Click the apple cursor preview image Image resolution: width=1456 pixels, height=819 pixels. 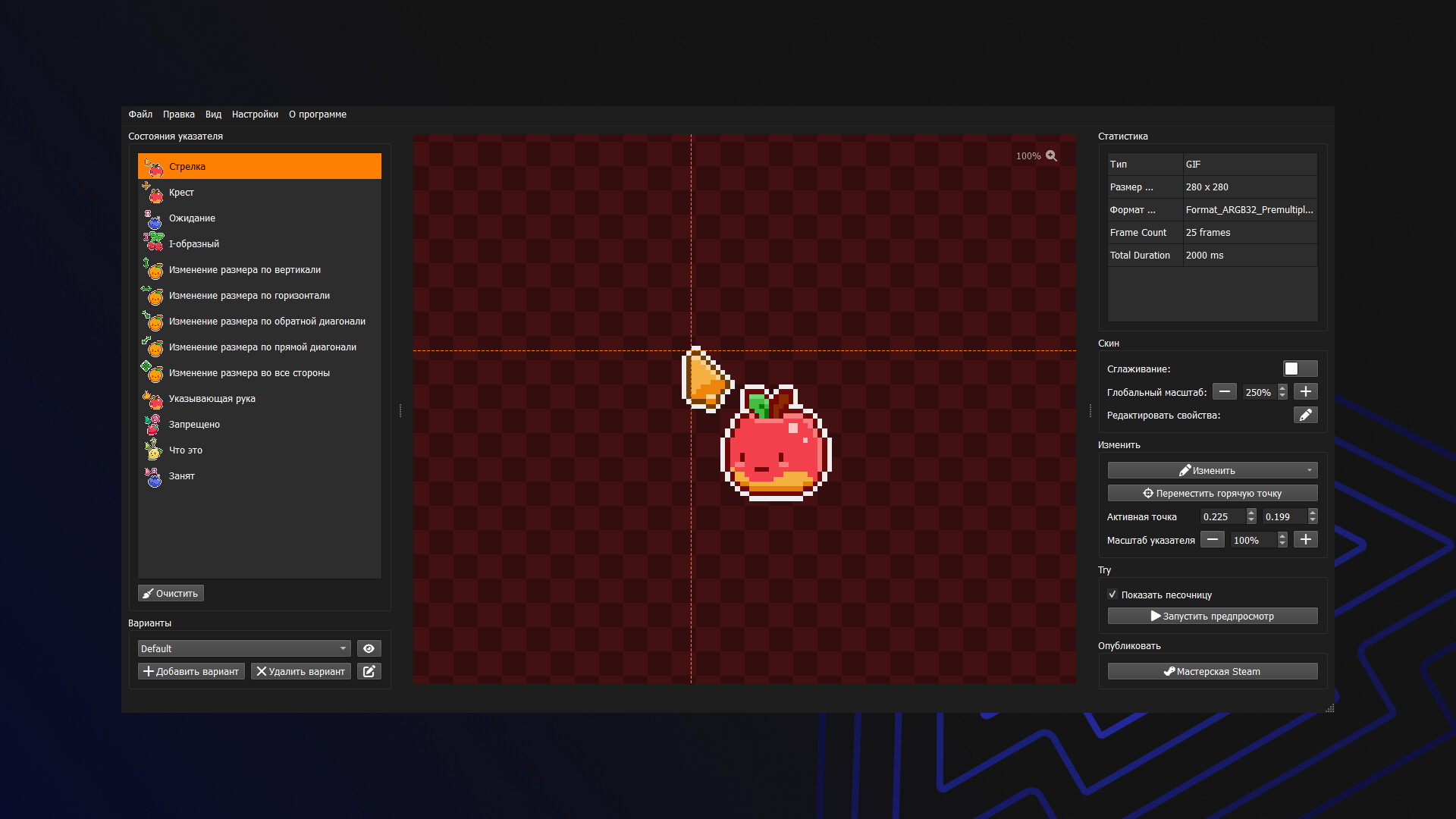(x=776, y=443)
